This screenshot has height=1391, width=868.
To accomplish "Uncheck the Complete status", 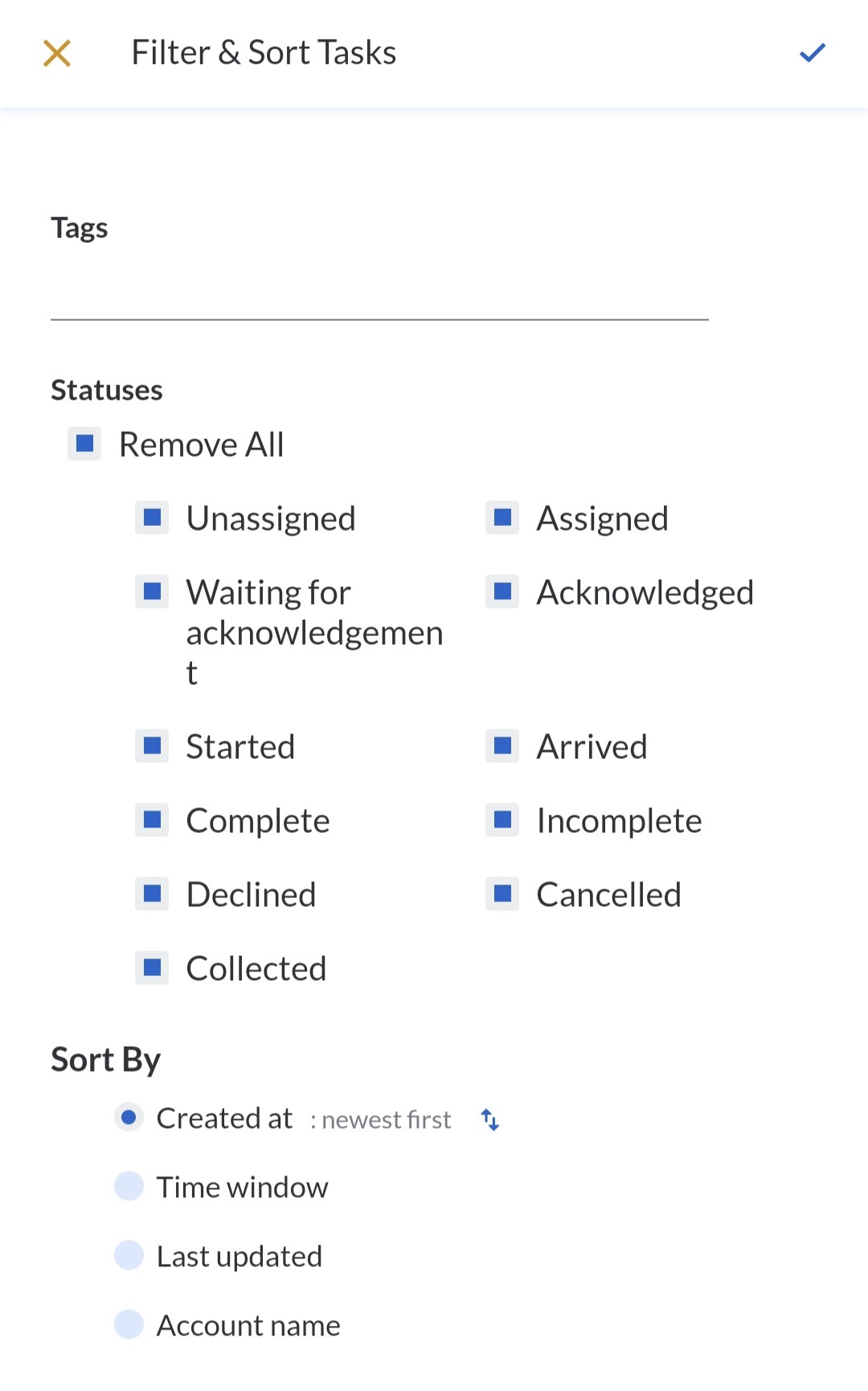I will [153, 820].
